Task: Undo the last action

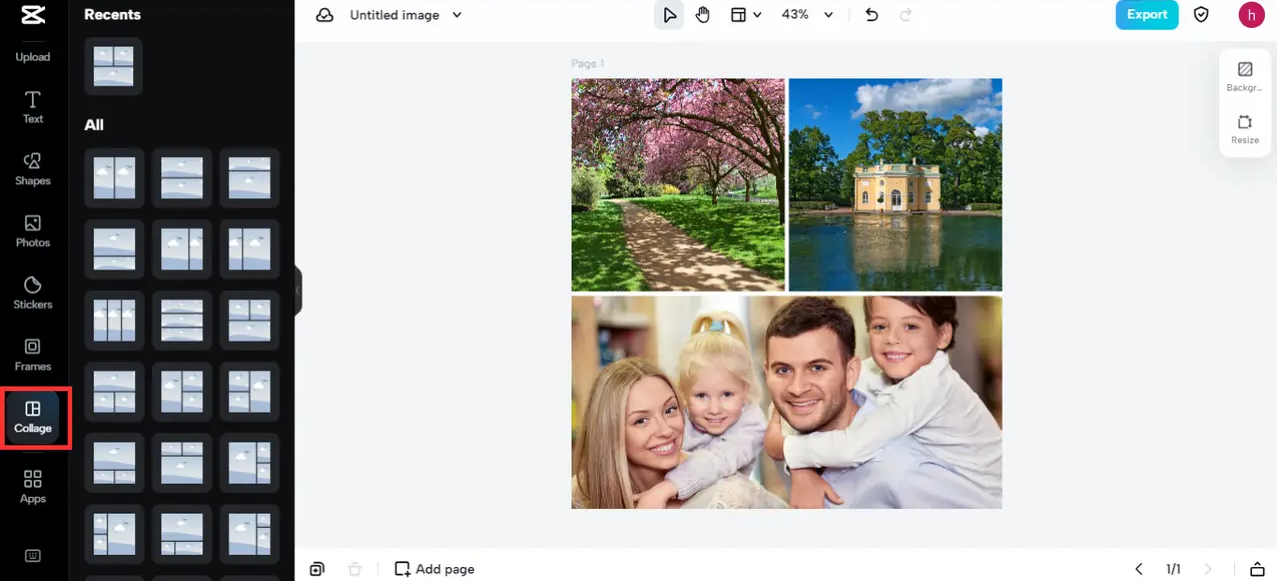Action: 871,15
